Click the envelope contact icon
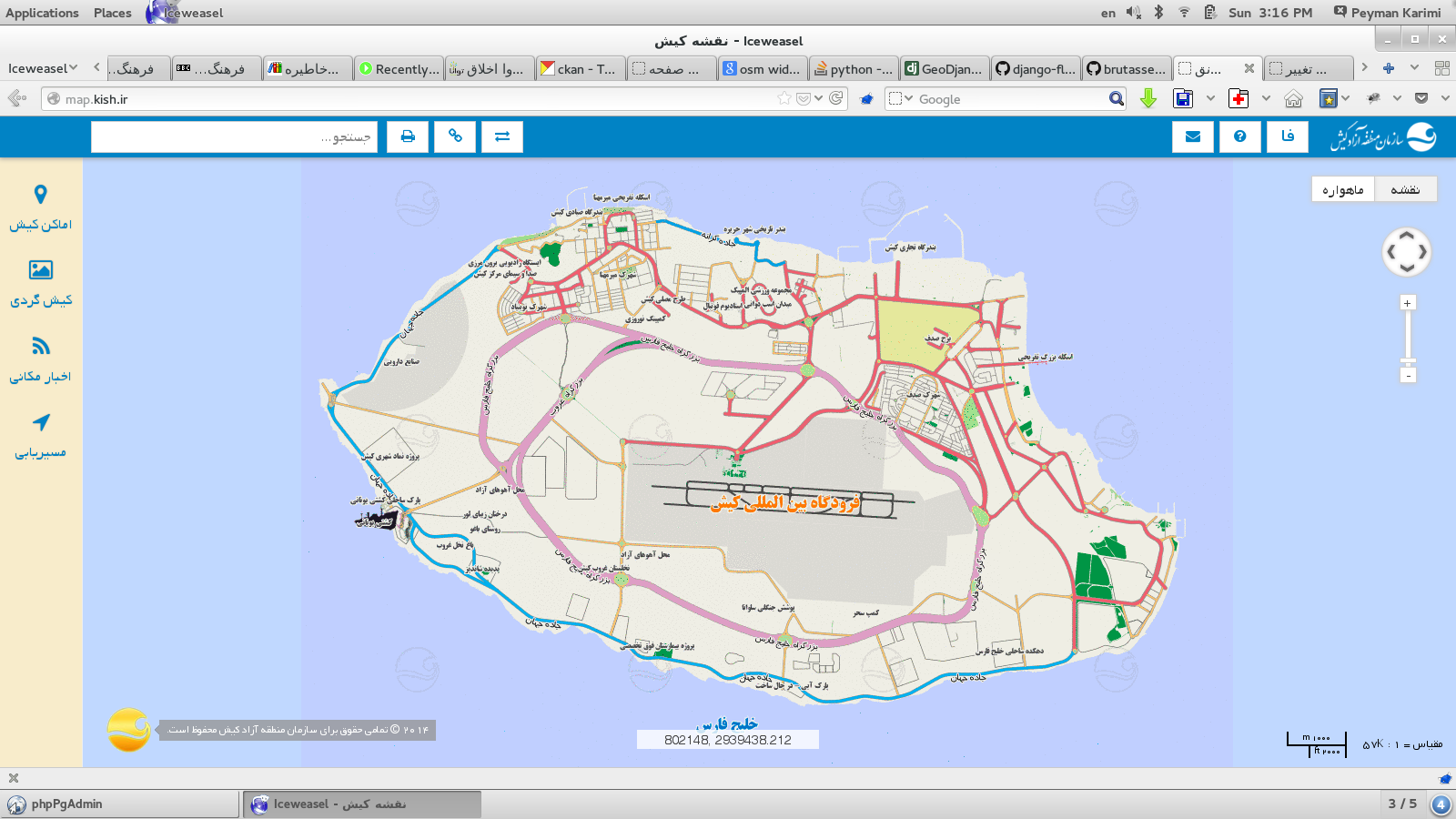This screenshot has width=1456, height=819. (x=1193, y=136)
